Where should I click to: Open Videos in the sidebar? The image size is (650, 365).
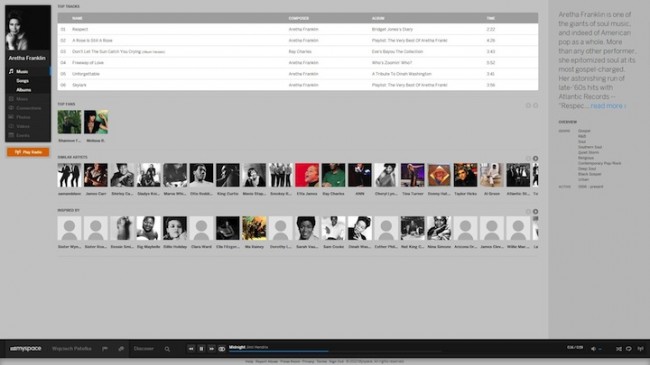click(x=23, y=127)
